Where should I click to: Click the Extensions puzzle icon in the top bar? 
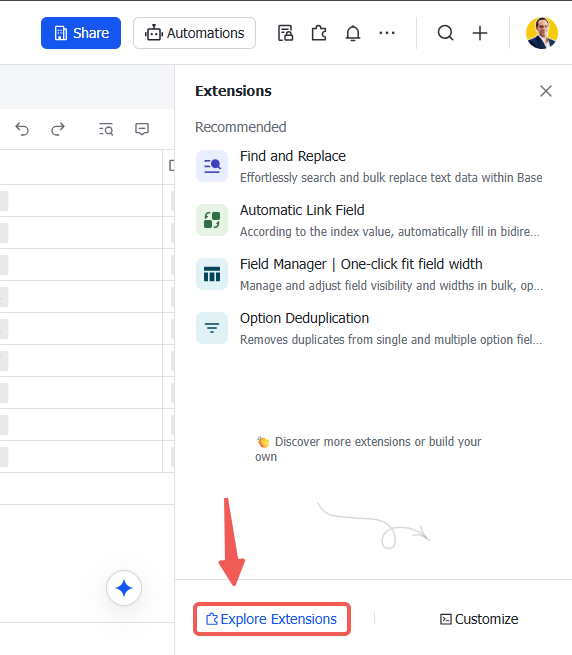tap(319, 33)
